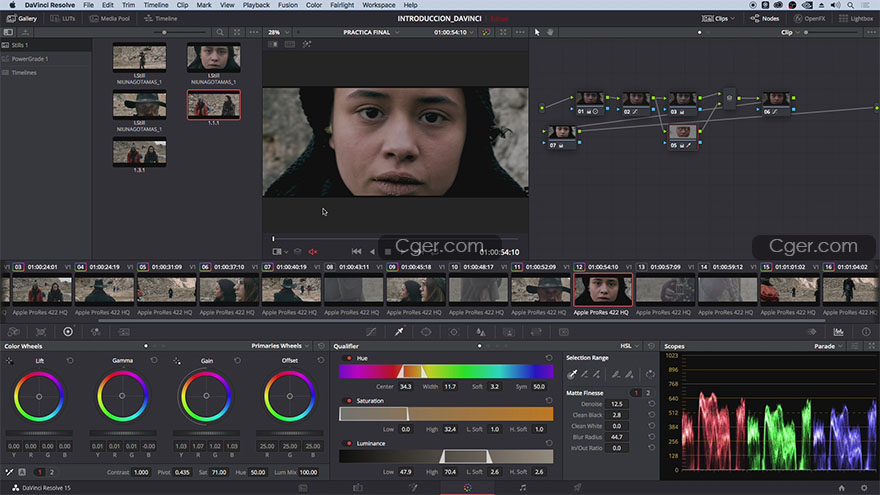The height and width of the screenshot is (495, 880).
Task: Open the viewer timecode dropdown
Action: (454, 33)
